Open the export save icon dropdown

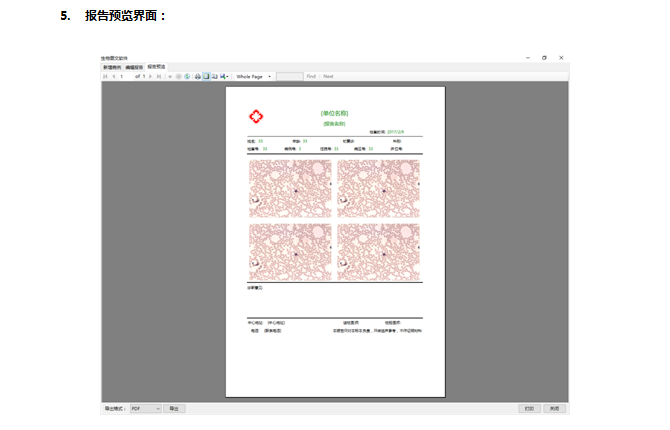point(225,76)
